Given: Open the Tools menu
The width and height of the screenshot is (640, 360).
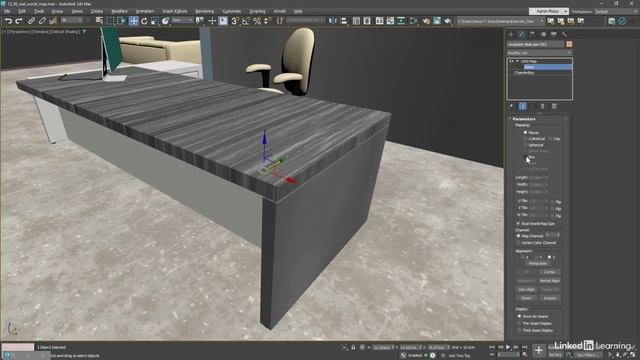Looking at the screenshot, I should pyautogui.click(x=39, y=11).
